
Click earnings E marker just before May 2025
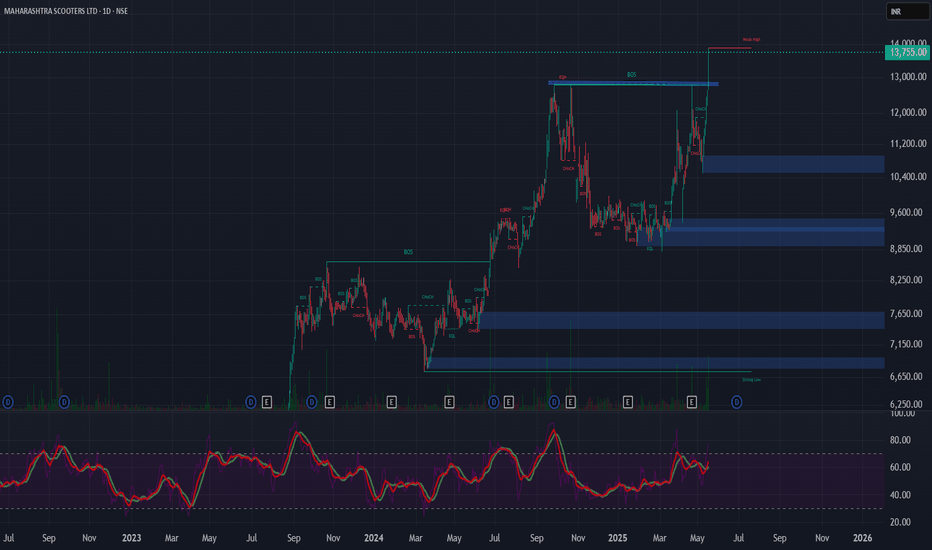692,403
